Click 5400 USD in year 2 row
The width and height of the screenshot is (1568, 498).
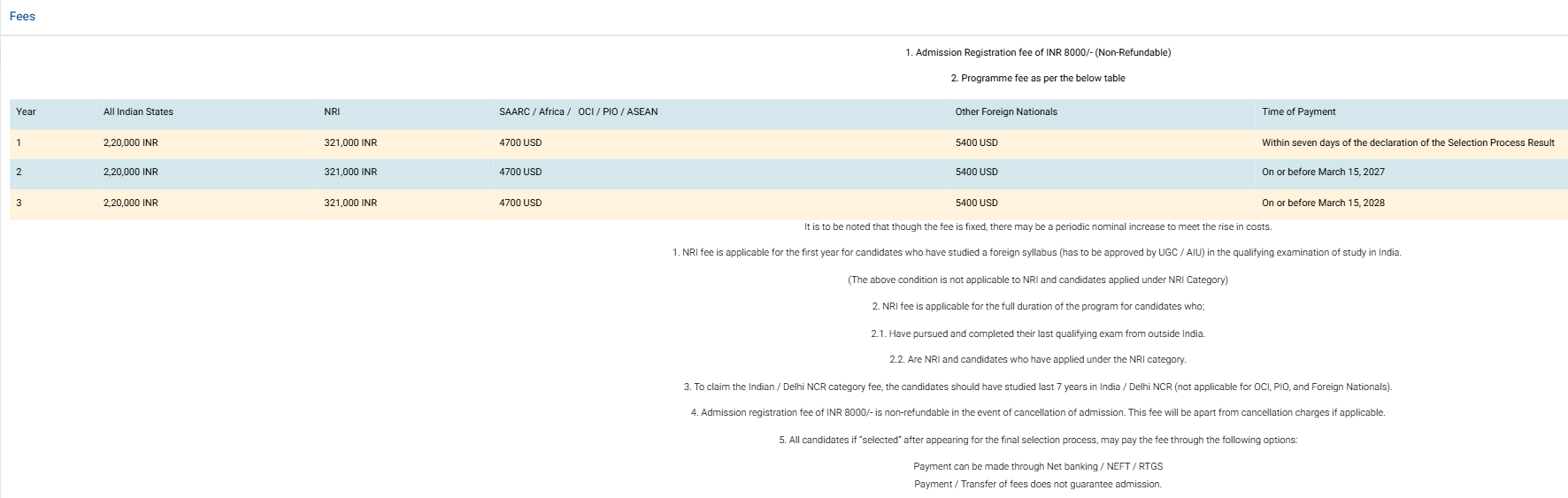[x=976, y=172]
